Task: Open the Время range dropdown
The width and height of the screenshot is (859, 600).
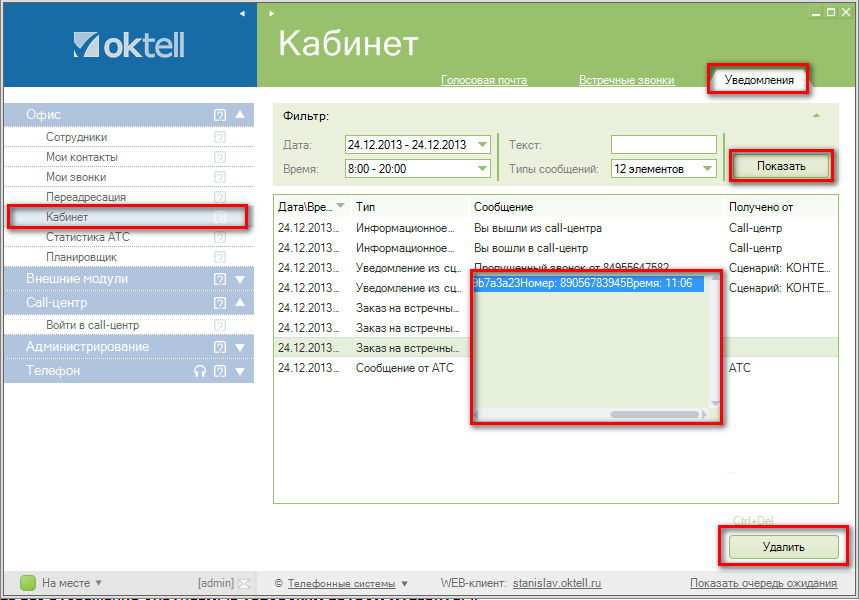Action: pyautogui.click(x=483, y=169)
